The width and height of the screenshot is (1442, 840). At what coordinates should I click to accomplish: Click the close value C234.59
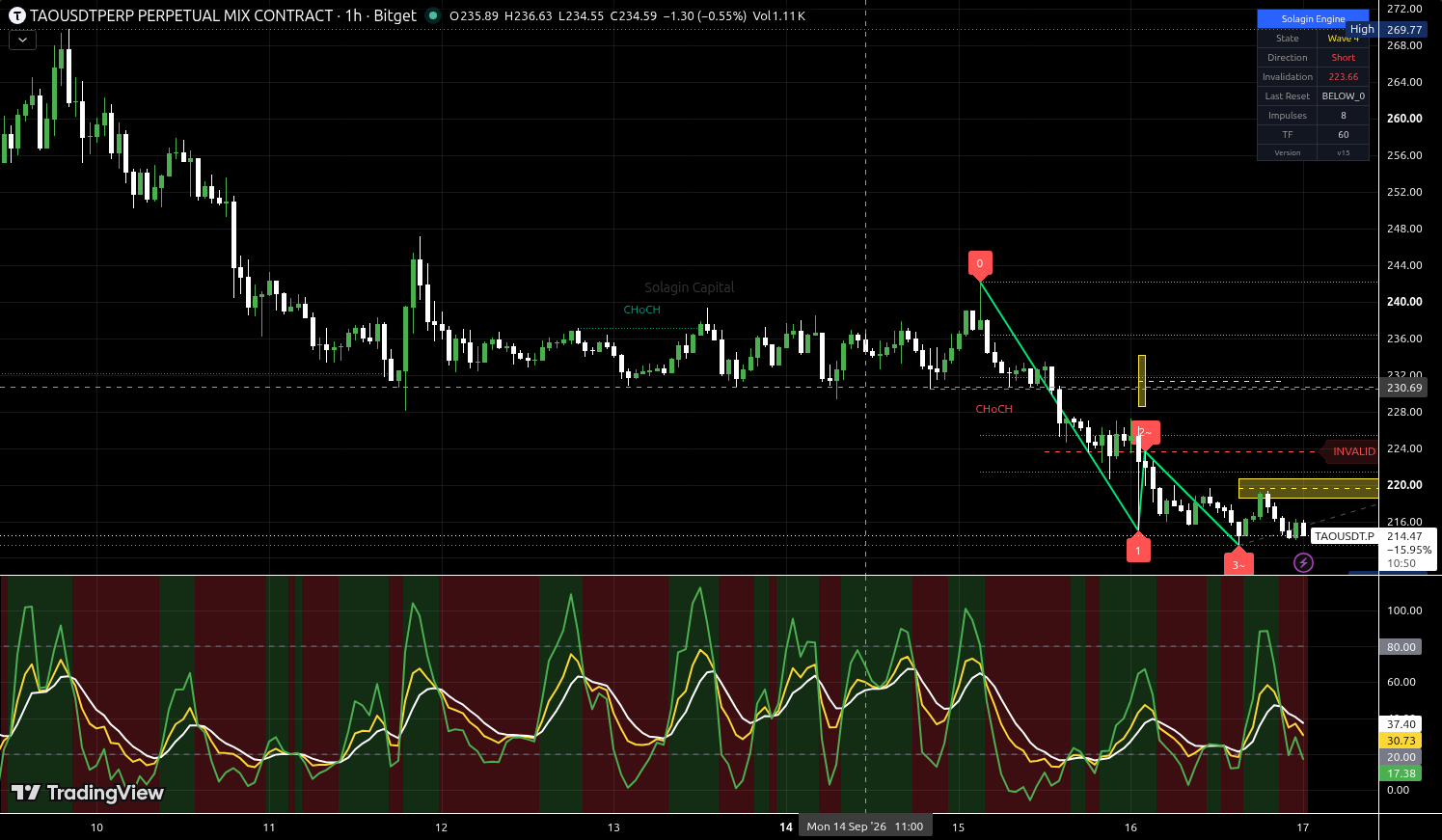[x=634, y=15]
